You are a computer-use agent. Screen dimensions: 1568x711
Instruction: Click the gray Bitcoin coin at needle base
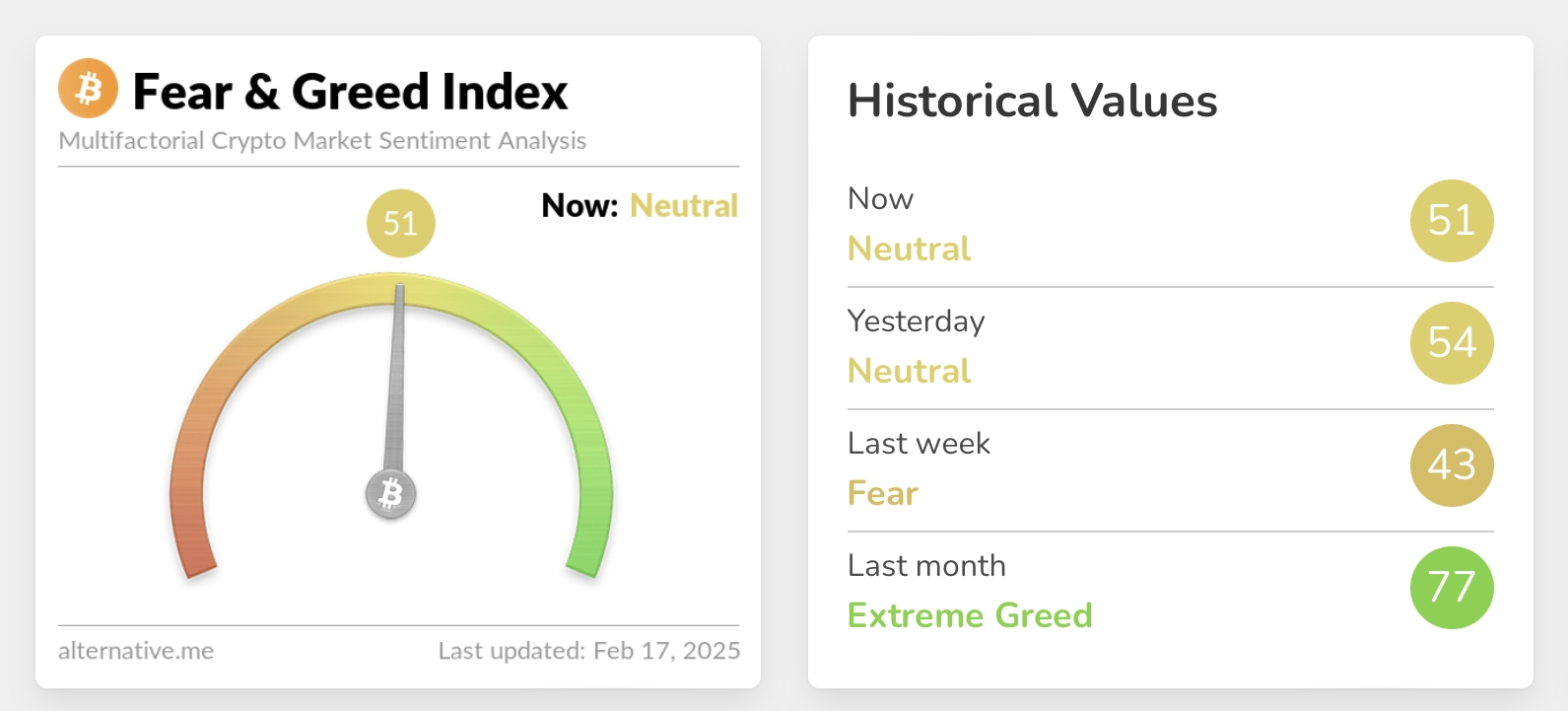[x=391, y=494]
